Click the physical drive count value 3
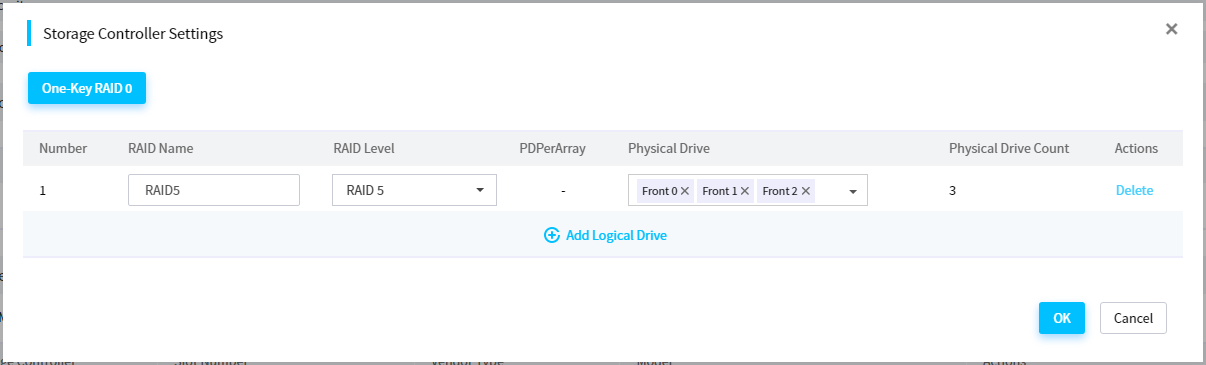The image size is (1206, 365). 953,190
